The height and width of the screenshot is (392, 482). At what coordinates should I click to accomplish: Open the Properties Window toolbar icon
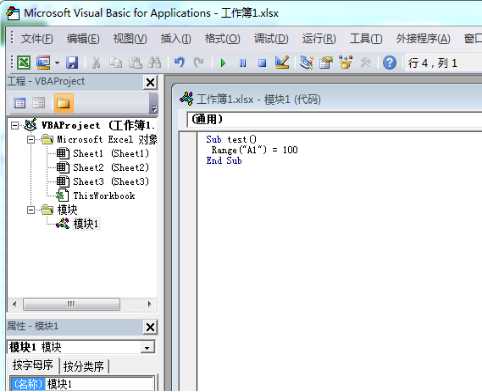[326, 62]
